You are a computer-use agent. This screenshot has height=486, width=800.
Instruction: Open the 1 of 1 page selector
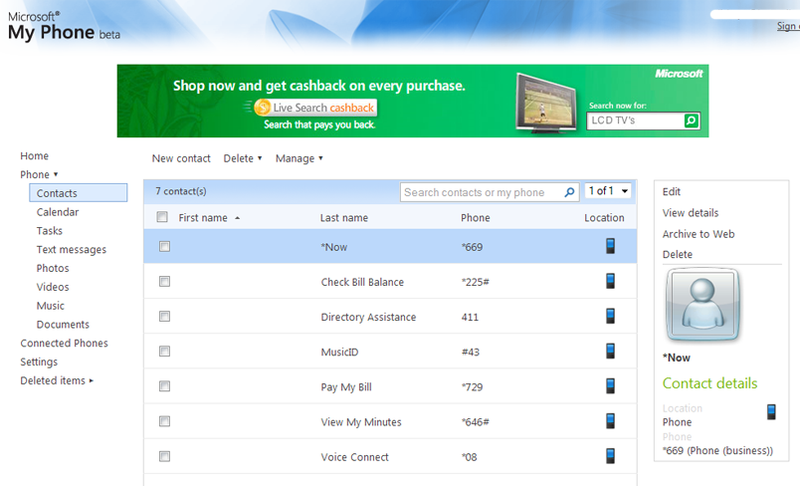tap(608, 191)
